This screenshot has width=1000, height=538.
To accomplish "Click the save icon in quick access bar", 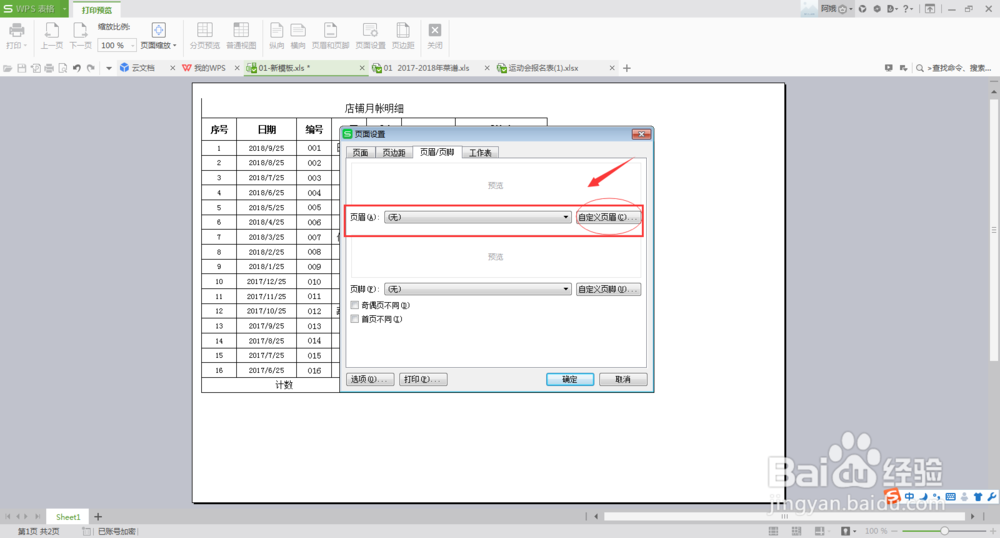I will (22, 68).
